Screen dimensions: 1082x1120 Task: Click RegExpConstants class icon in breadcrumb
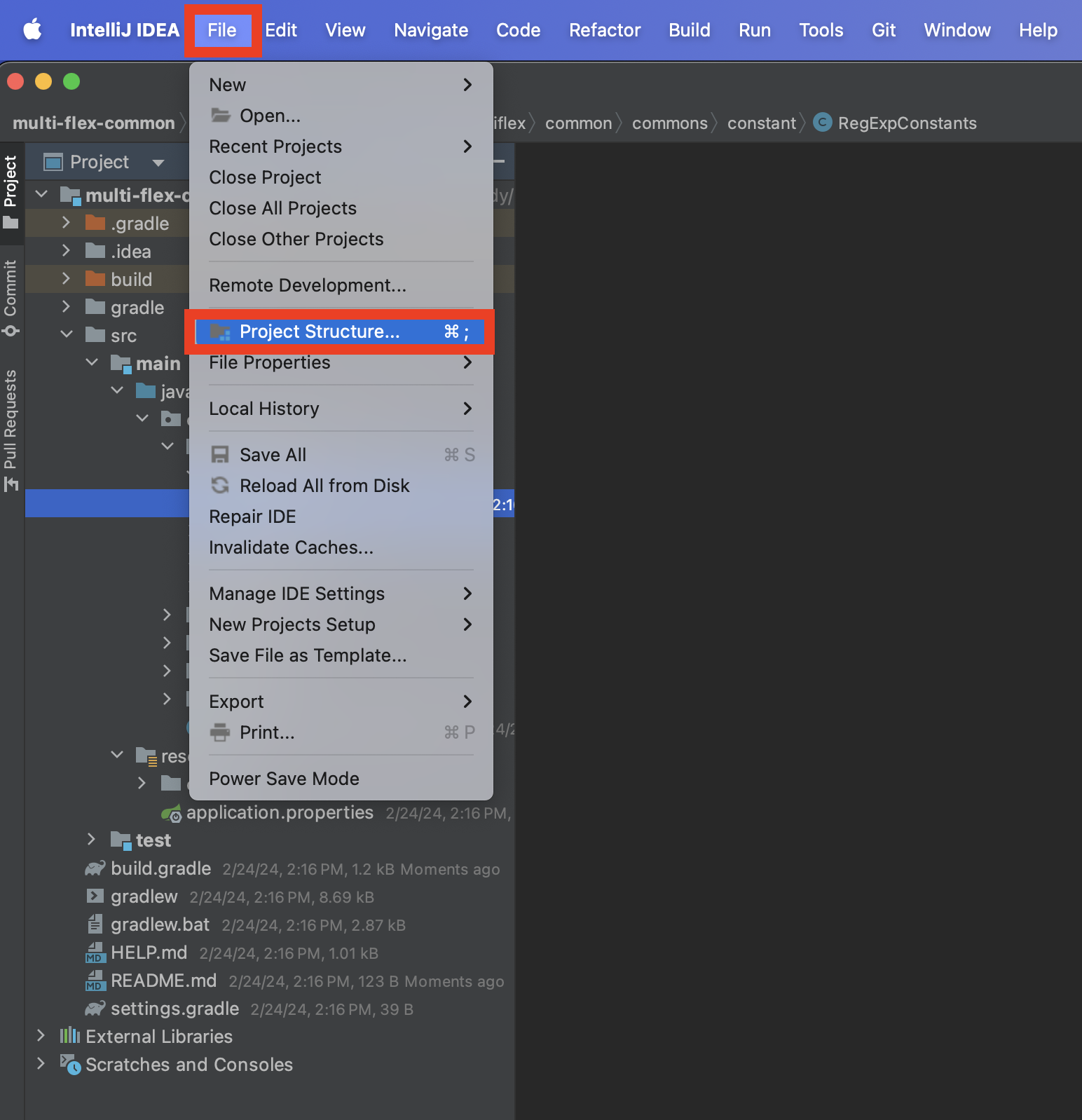pos(823,123)
